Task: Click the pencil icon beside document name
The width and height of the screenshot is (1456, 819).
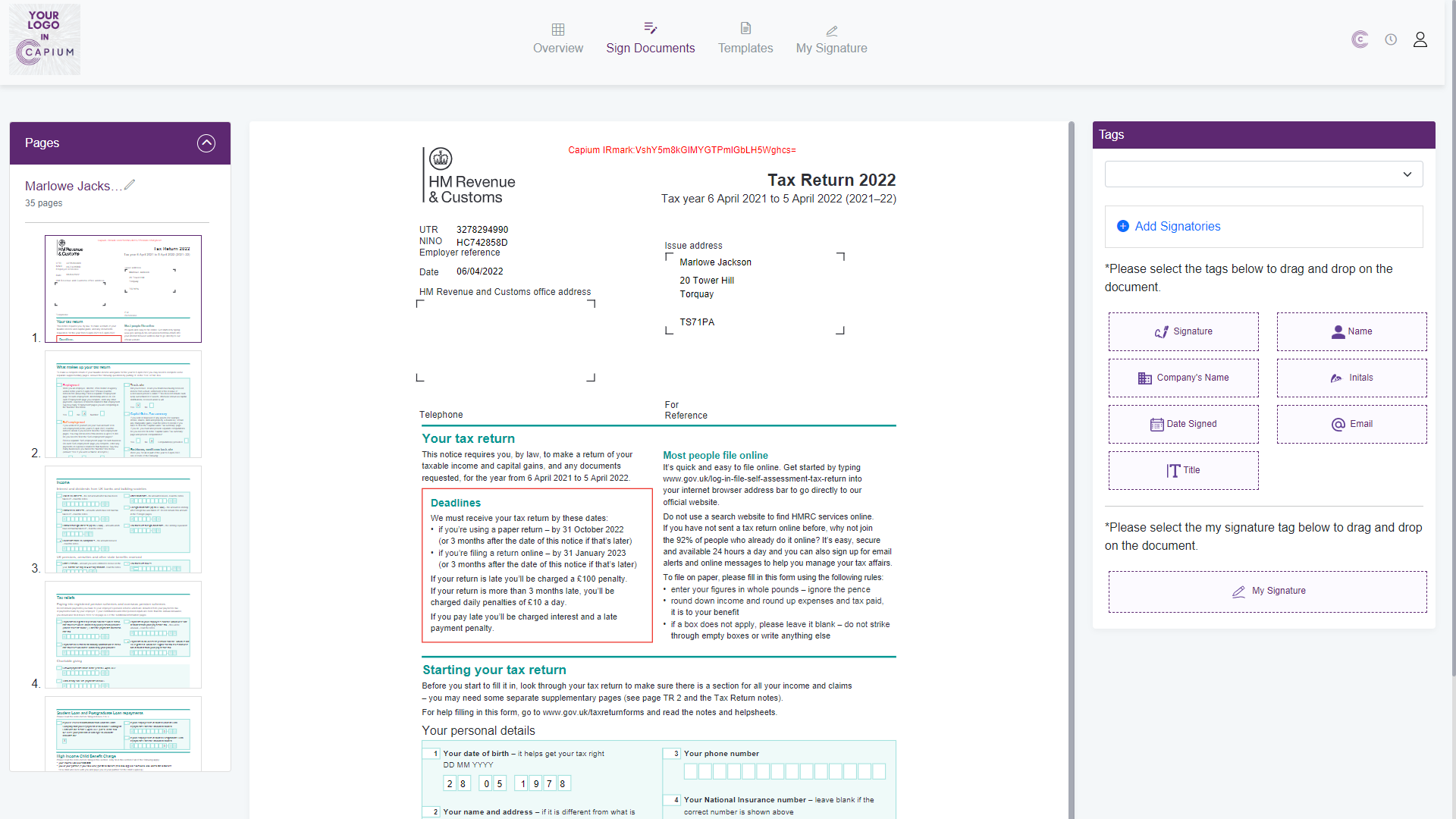Action: 130,184
